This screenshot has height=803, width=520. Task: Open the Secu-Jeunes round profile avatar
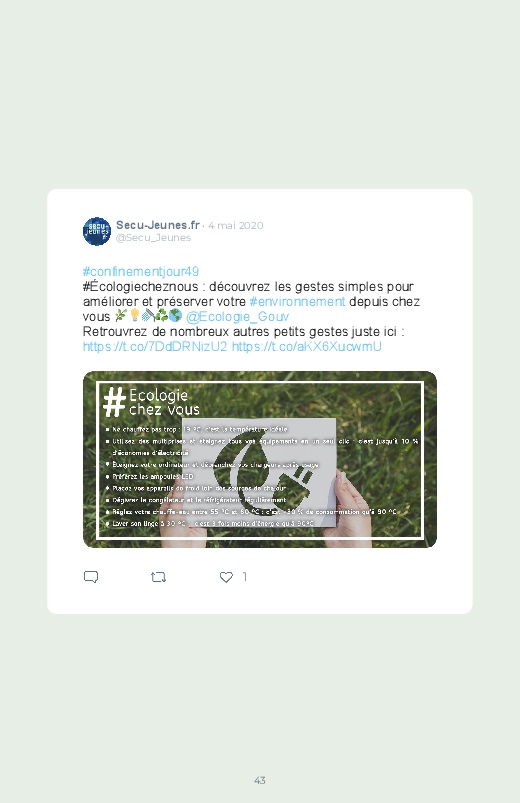pos(97,231)
